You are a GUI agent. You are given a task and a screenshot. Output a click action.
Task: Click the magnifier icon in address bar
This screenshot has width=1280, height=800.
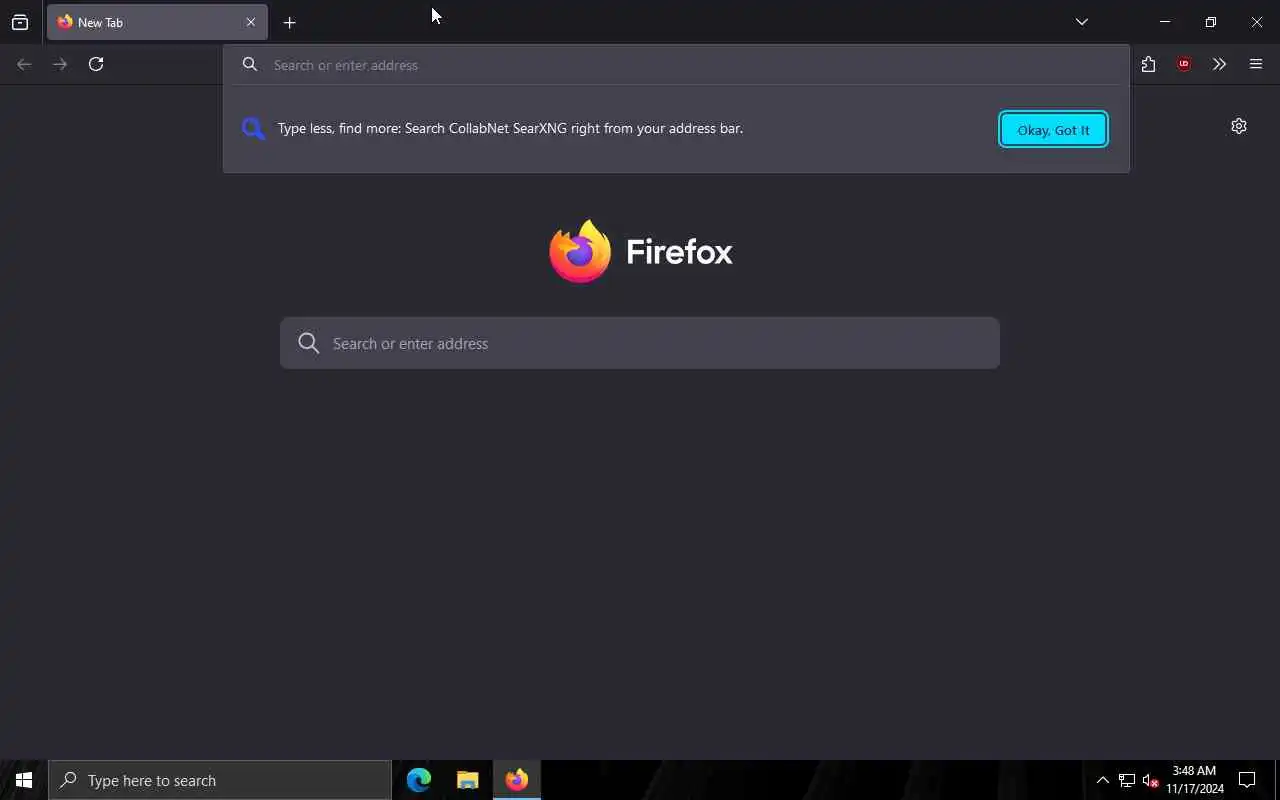click(250, 65)
